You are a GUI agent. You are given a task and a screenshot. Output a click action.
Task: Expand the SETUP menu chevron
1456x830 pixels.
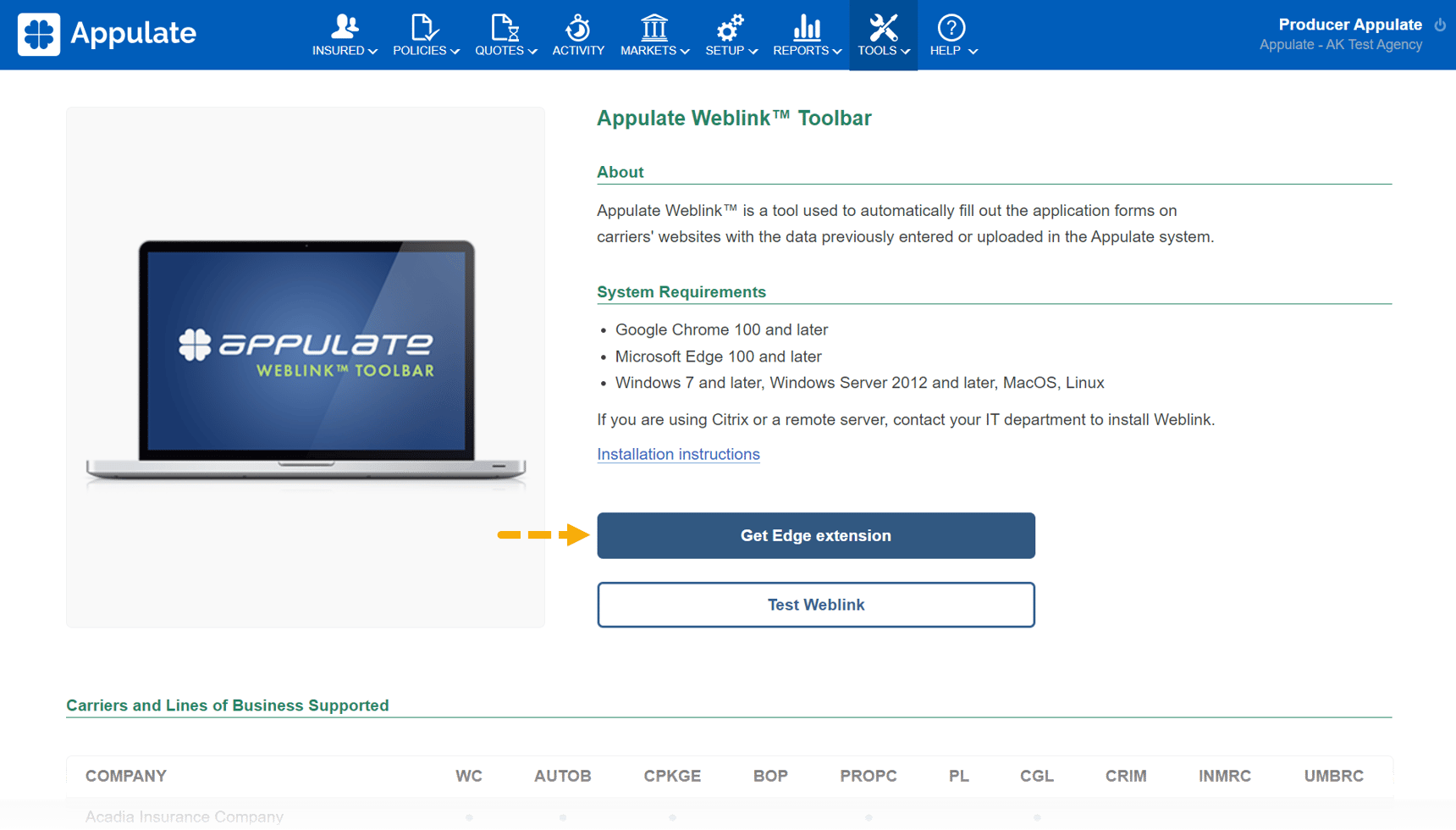[753, 52]
